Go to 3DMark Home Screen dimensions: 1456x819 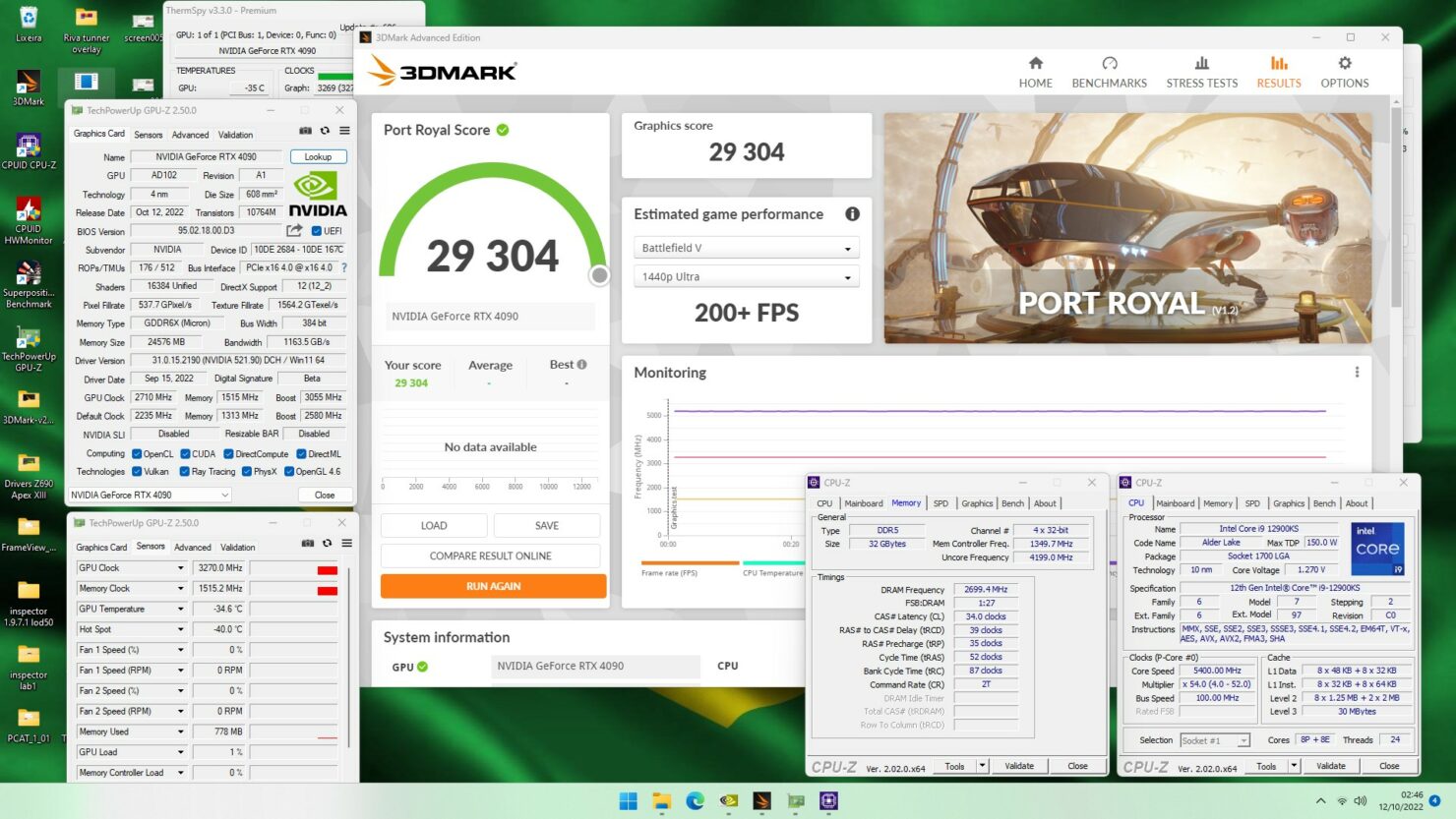pyautogui.click(x=1035, y=73)
